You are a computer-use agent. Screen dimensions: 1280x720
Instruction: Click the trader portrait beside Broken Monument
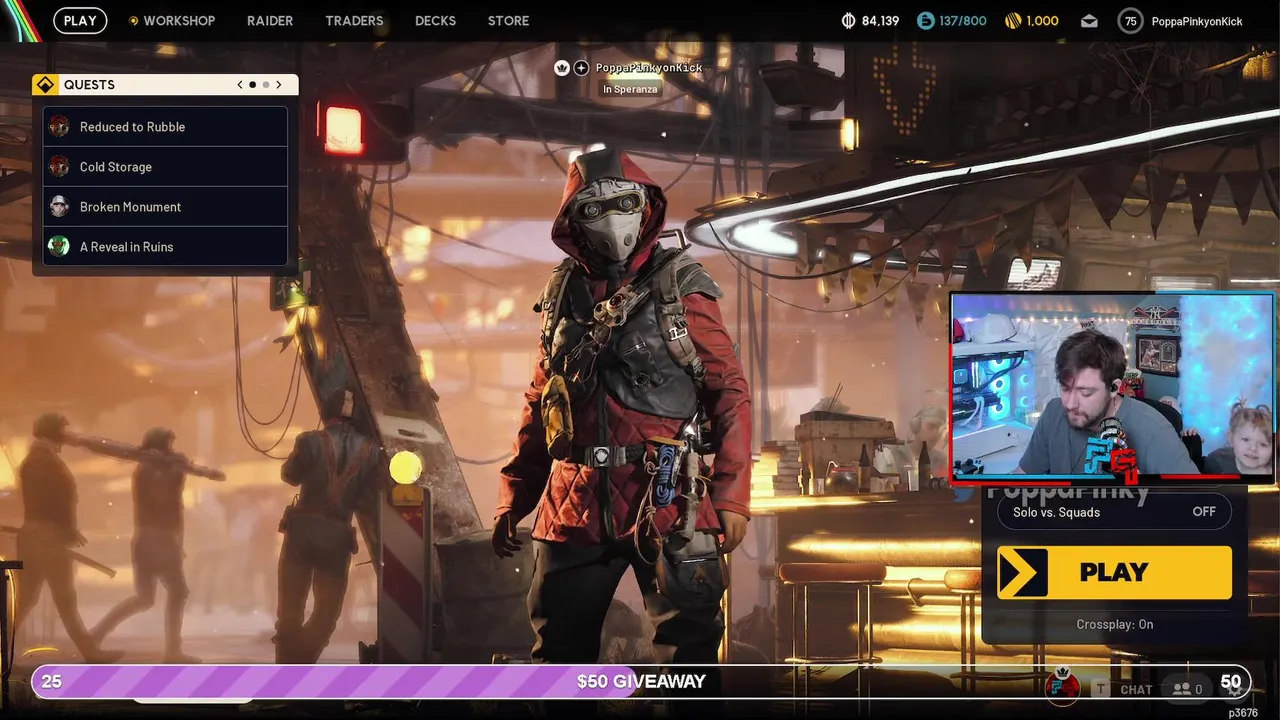pos(59,206)
